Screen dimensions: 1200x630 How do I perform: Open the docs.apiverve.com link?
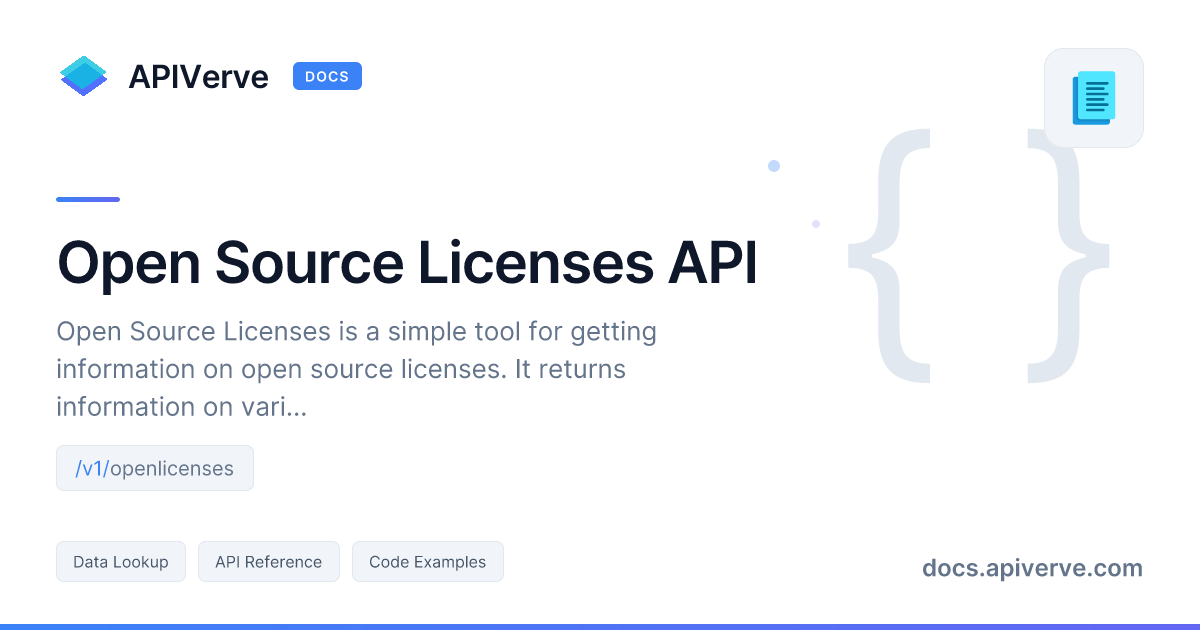pyautogui.click(x=1032, y=568)
